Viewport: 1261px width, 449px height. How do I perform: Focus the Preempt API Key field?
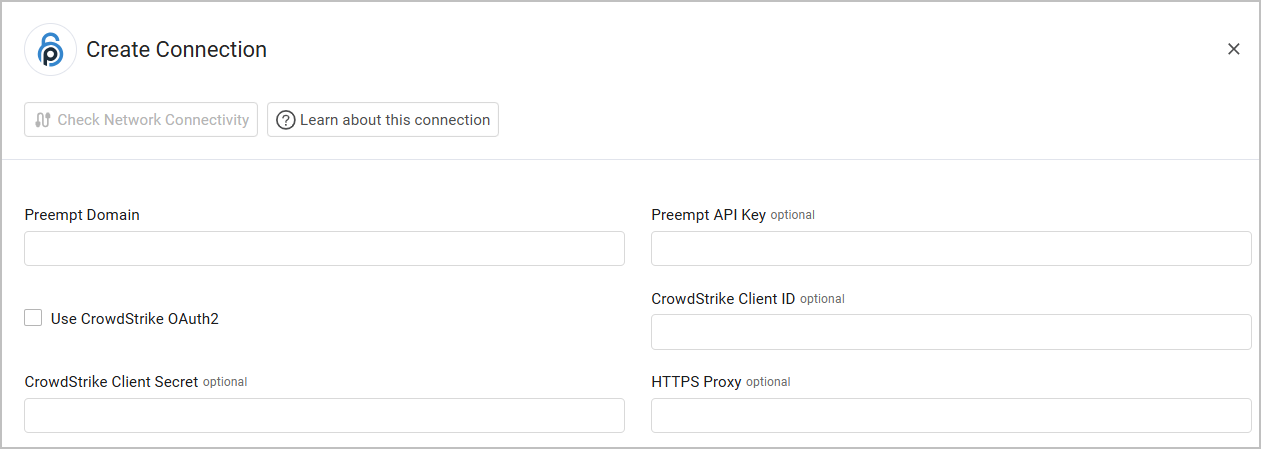pyautogui.click(x=951, y=249)
